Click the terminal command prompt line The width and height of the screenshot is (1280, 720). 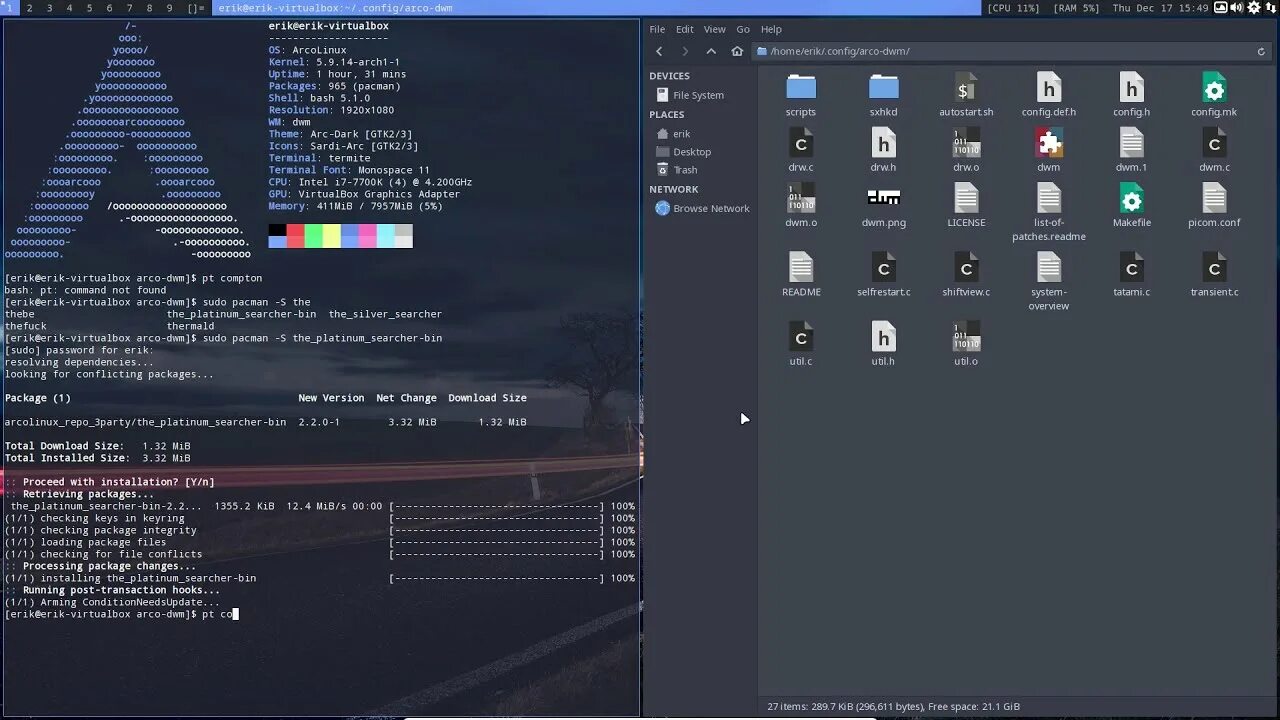[121, 614]
